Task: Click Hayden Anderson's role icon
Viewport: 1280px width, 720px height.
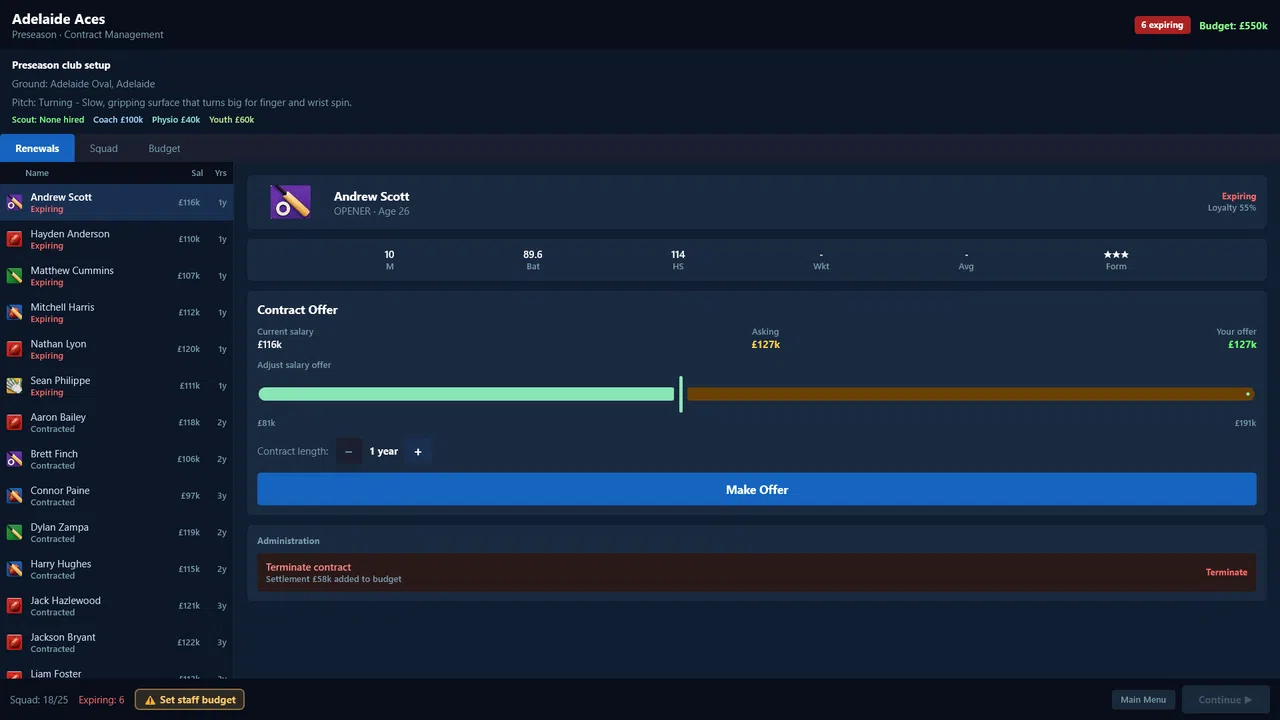Action: click(x=15, y=239)
